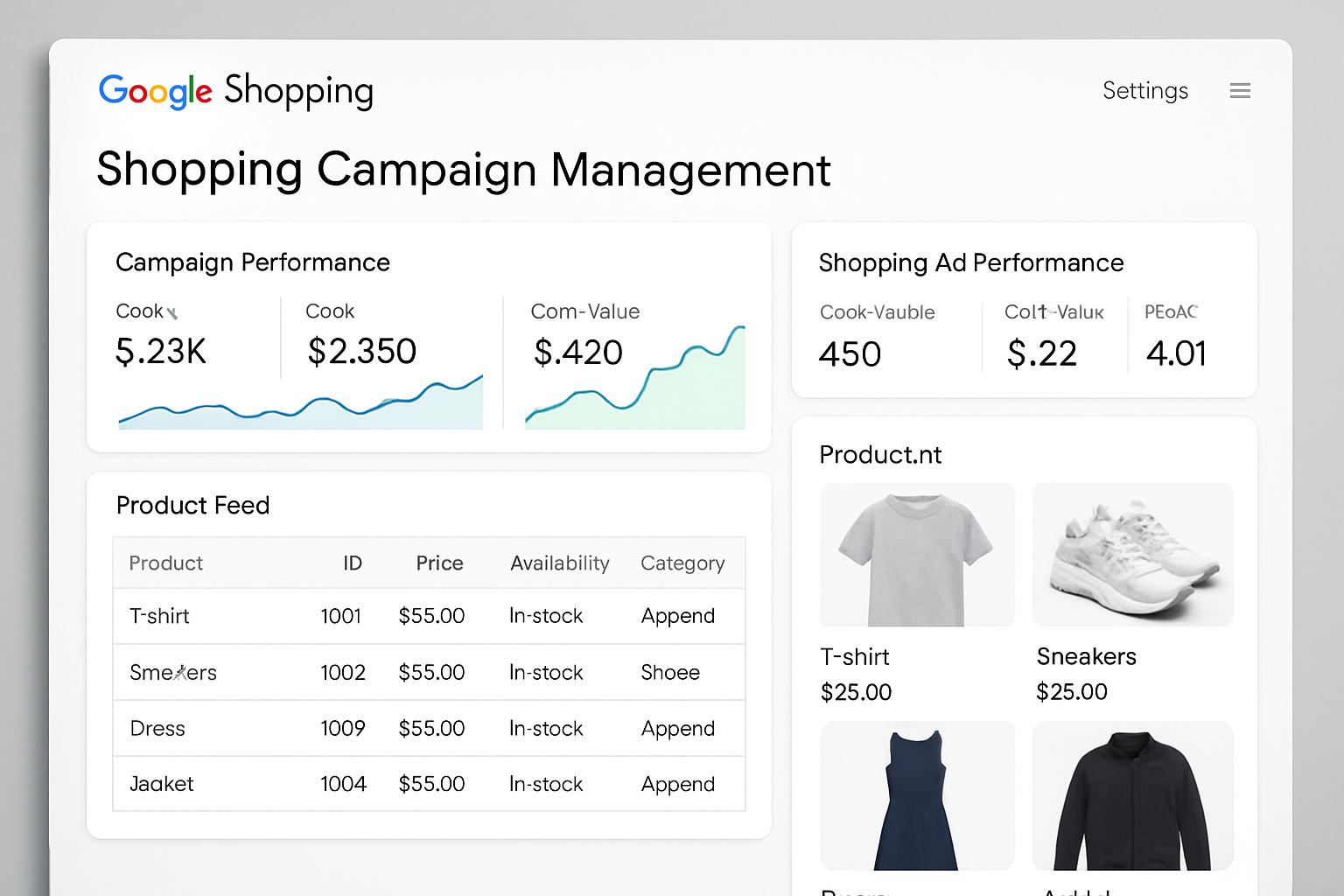1344x896 pixels.
Task: Click the $55.00 price in the Dress row
Action: tap(432, 729)
